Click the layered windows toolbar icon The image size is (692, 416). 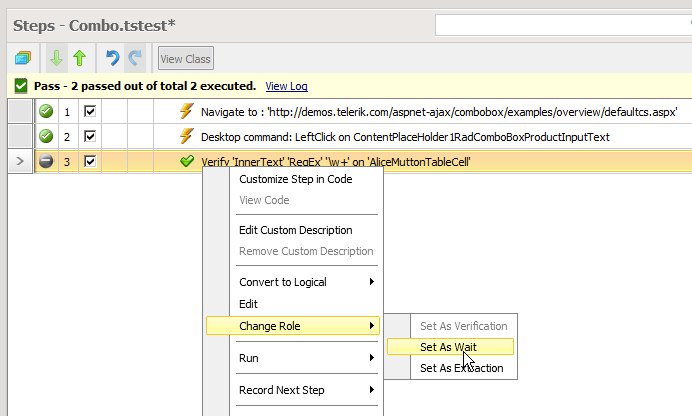22,59
